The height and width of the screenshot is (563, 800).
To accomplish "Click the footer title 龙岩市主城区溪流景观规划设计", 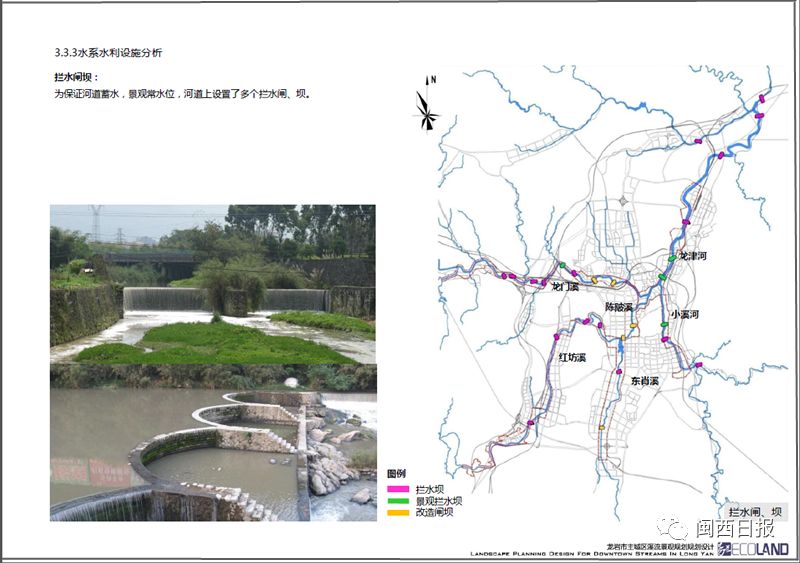I will [660, 546].
